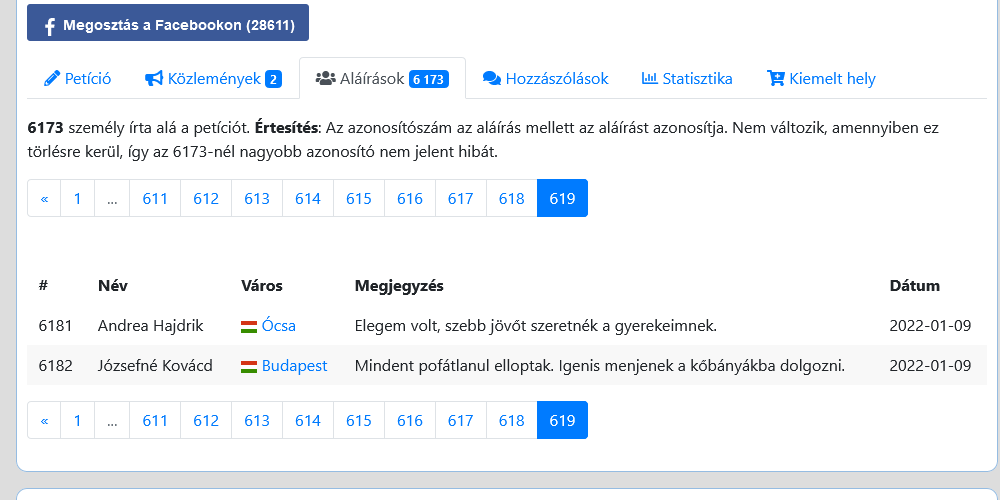Click the Hungarian flag next to Budapest
The image size is (1000, 500).
point(249,367)
